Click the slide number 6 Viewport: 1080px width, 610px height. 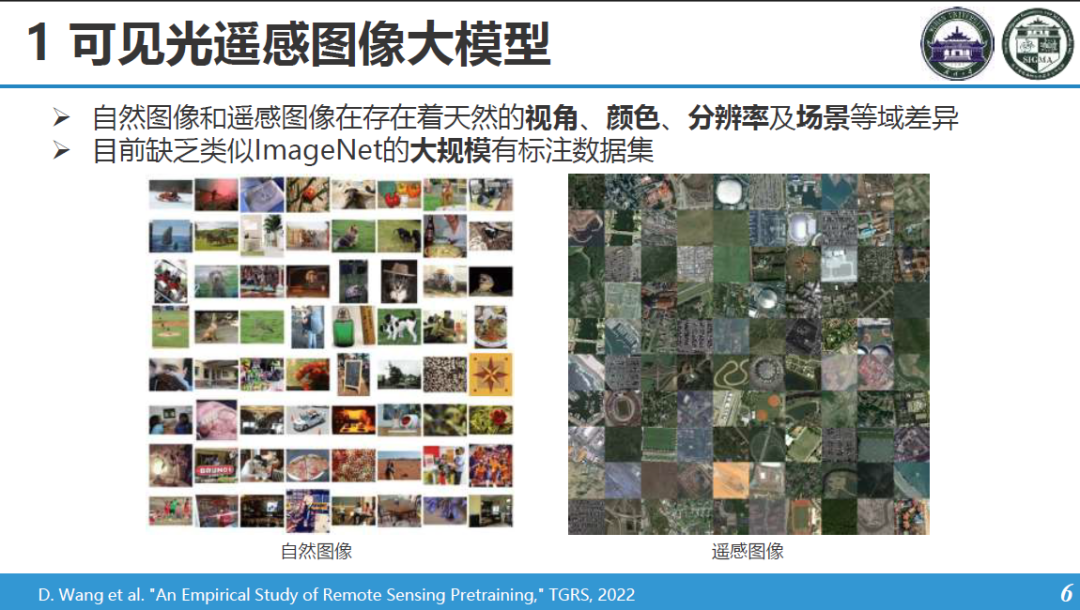pos(1066,593)
